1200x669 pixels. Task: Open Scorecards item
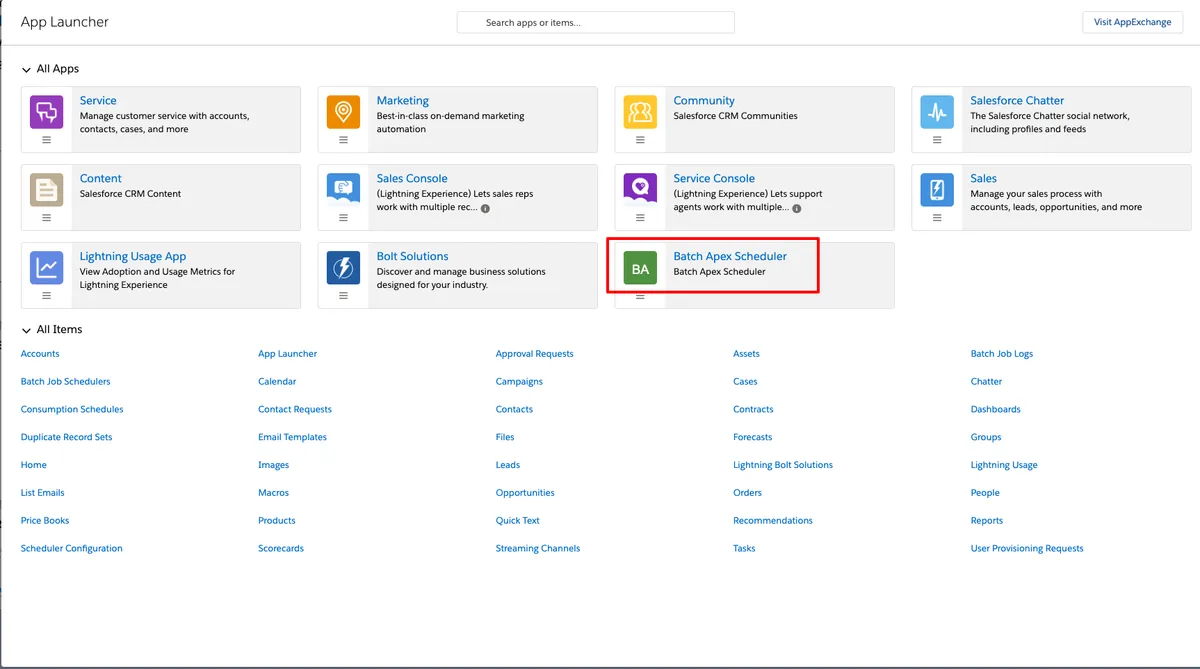[x=281, y=549]
